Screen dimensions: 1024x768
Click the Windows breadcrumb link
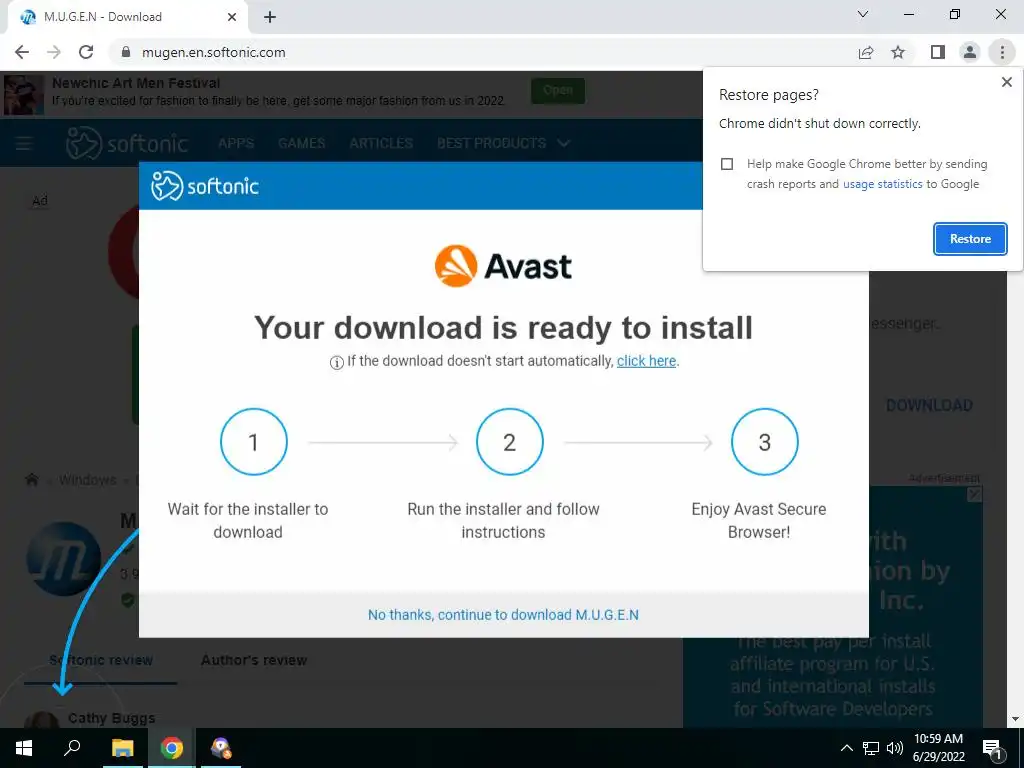[x=88, y=480]
